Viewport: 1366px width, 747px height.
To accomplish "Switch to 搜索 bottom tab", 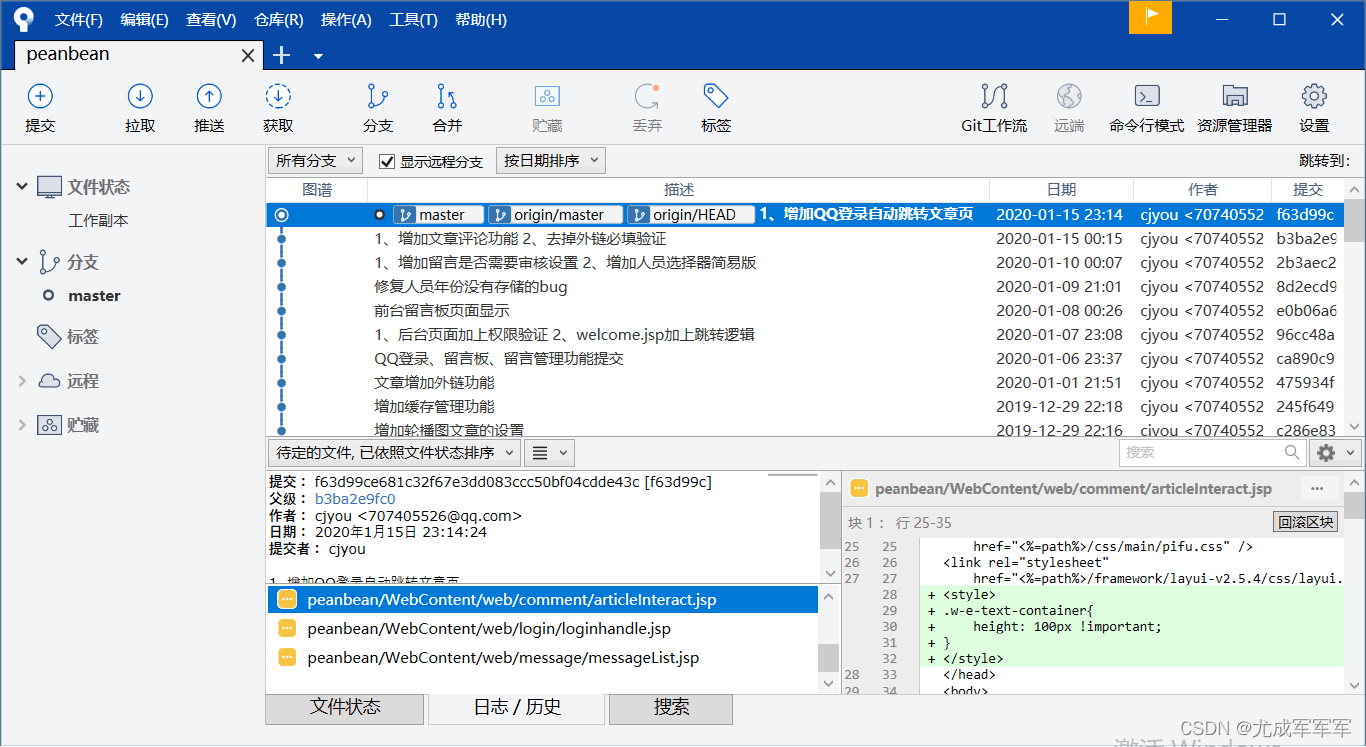I will tap(671, 707).
